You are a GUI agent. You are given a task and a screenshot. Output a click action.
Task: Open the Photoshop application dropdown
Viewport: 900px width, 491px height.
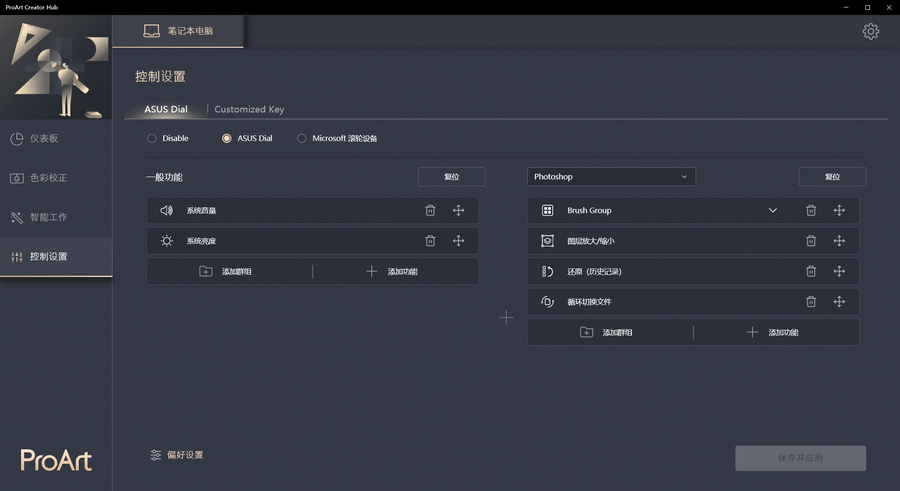611,177
